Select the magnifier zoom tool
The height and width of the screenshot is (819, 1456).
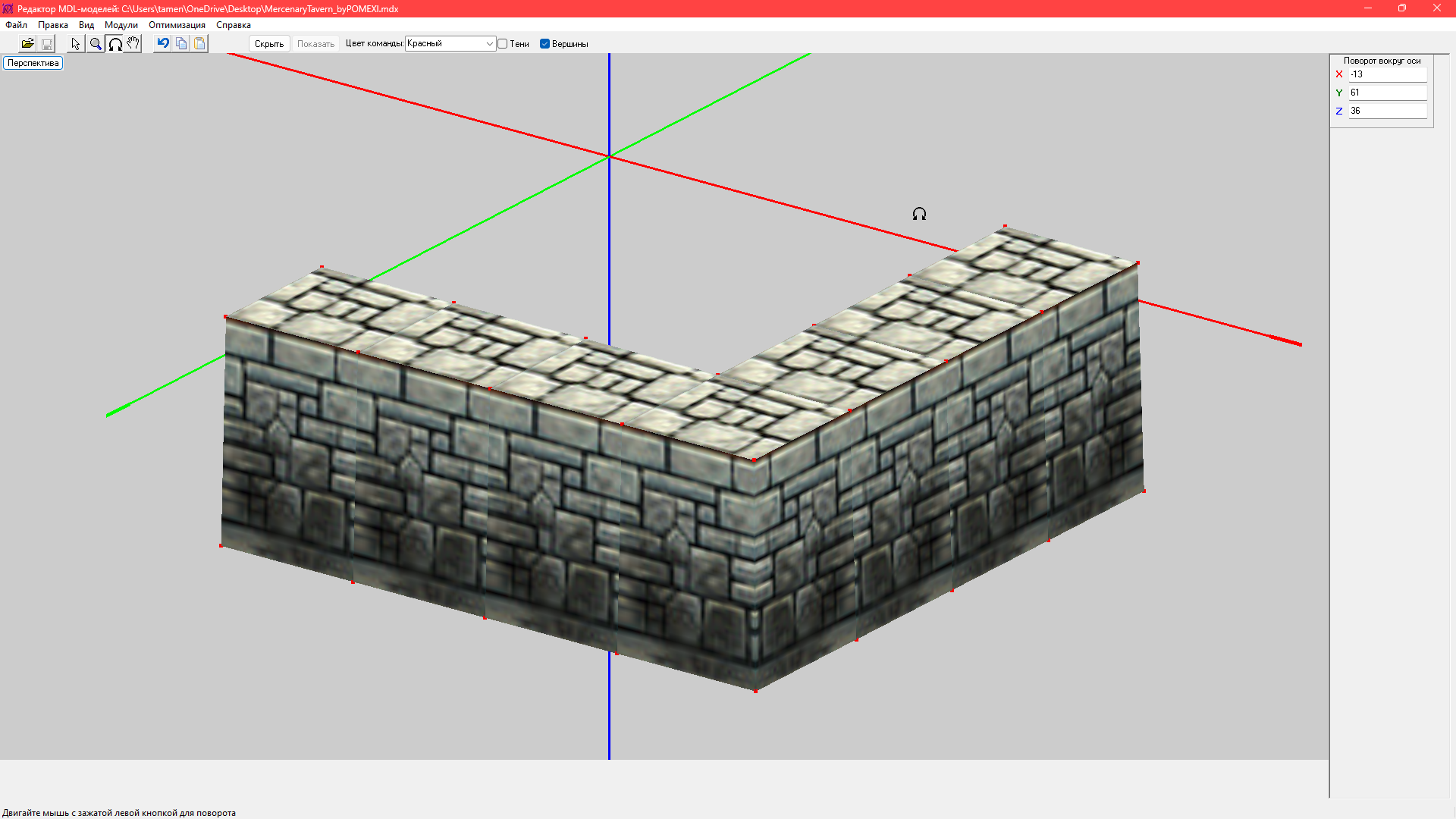(96, 44)
